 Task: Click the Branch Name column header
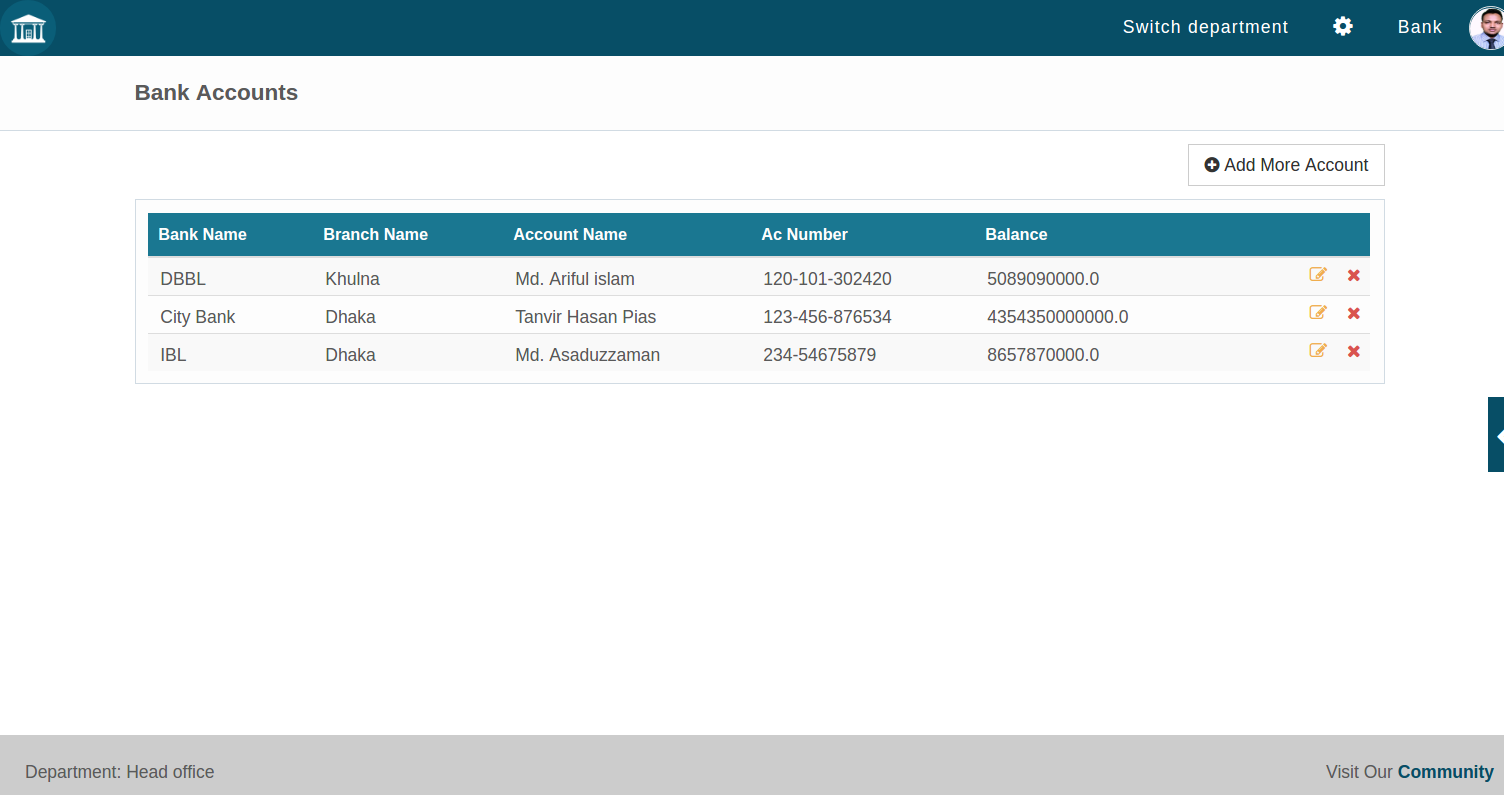click(x=375, y=235)
